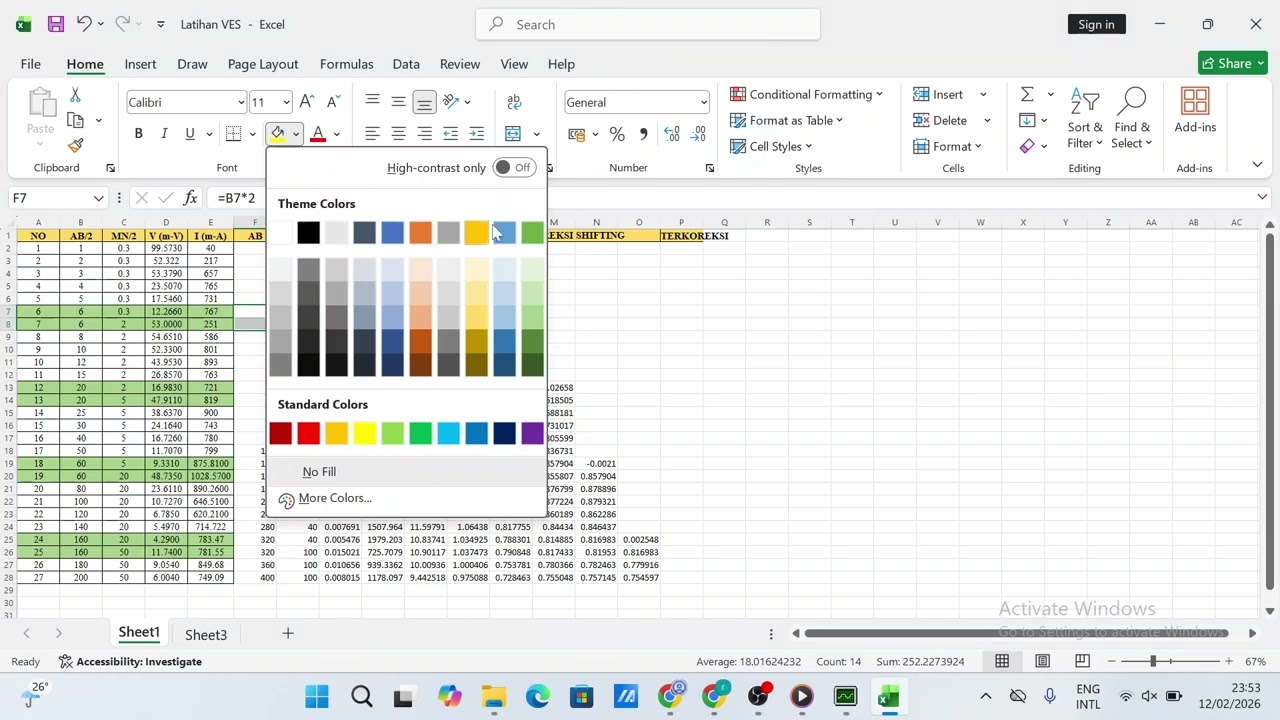Click Decrease Decimal icon
The image size is (1280, 720).
(x=698, y=134)
